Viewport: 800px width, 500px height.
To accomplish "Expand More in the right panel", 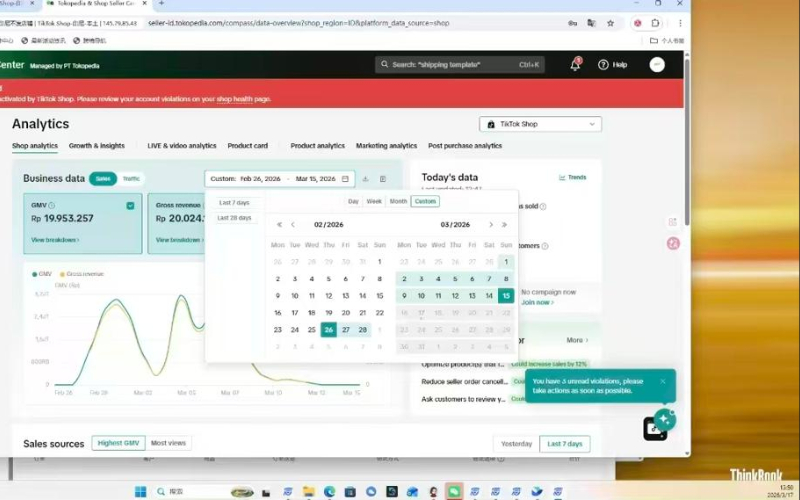I will [577, 340].
